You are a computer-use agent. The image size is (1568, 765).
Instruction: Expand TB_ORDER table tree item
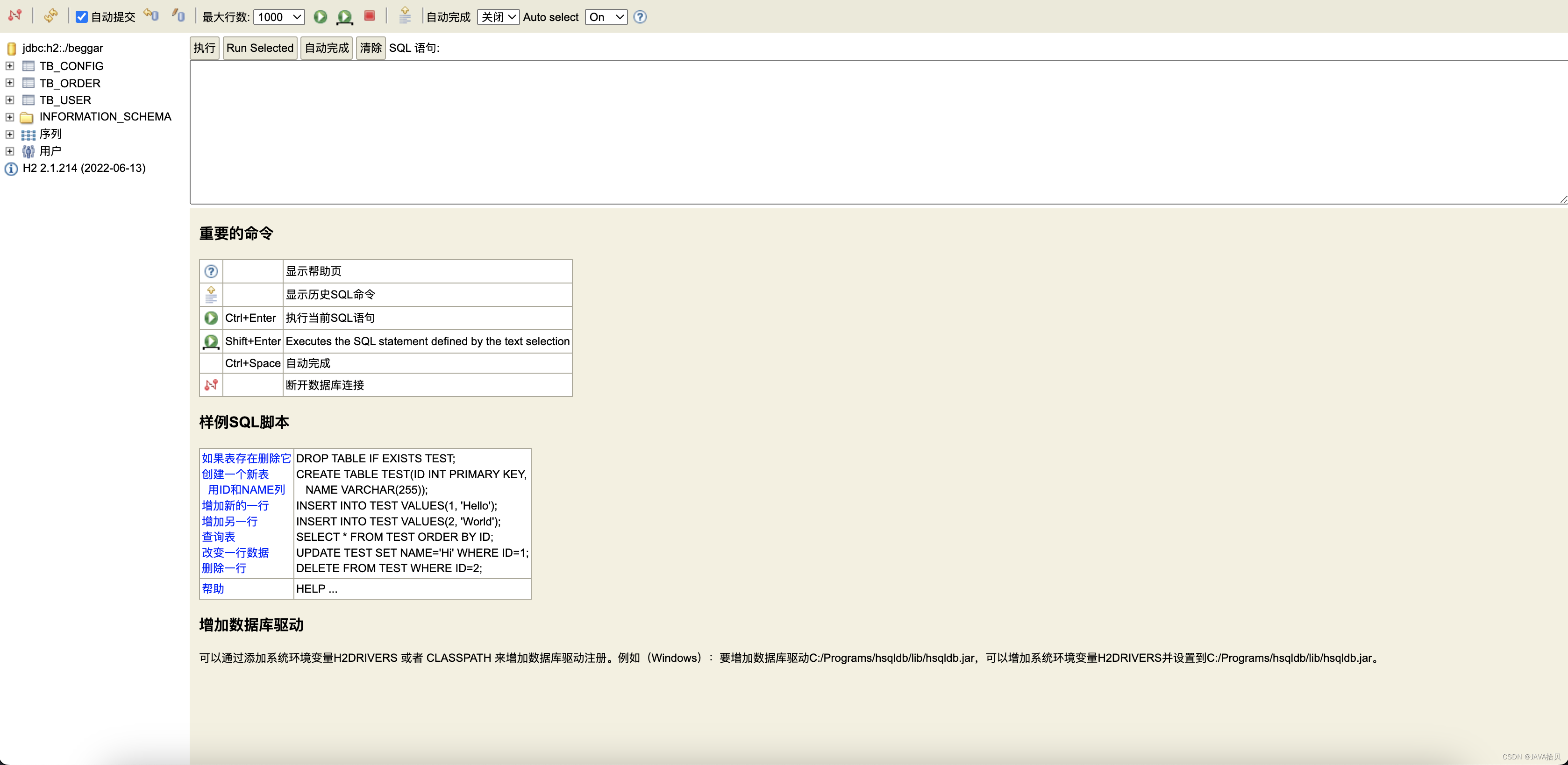pos(9,82)
